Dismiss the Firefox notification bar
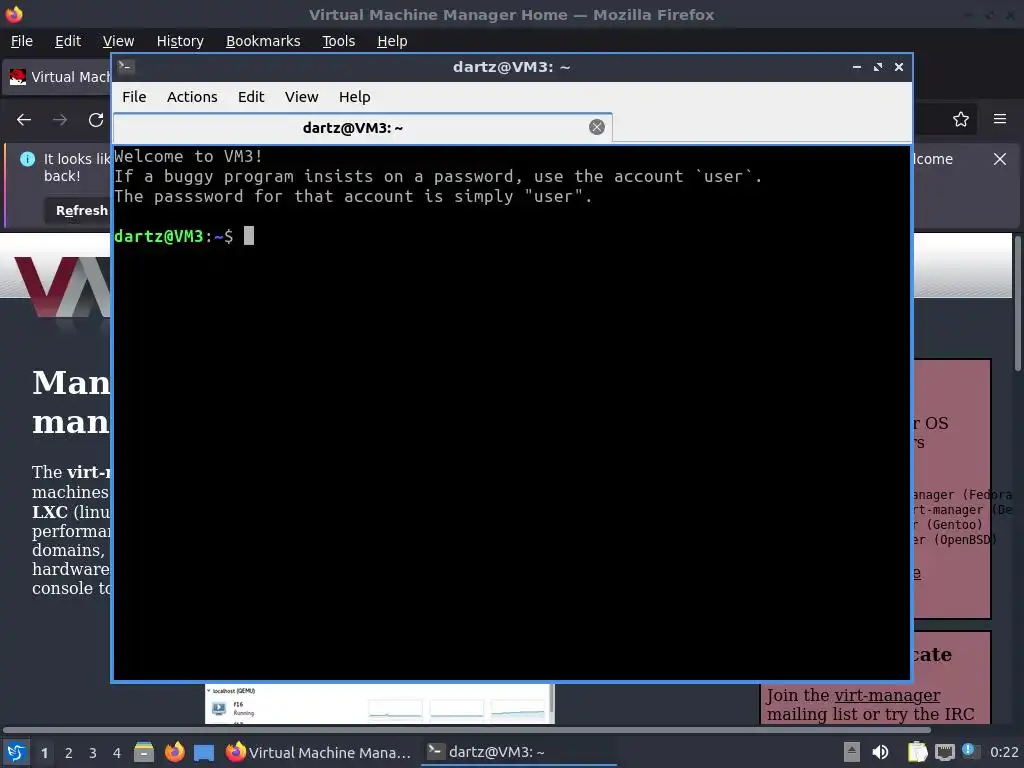The image size is (1024, 768). click(1000, 159)
